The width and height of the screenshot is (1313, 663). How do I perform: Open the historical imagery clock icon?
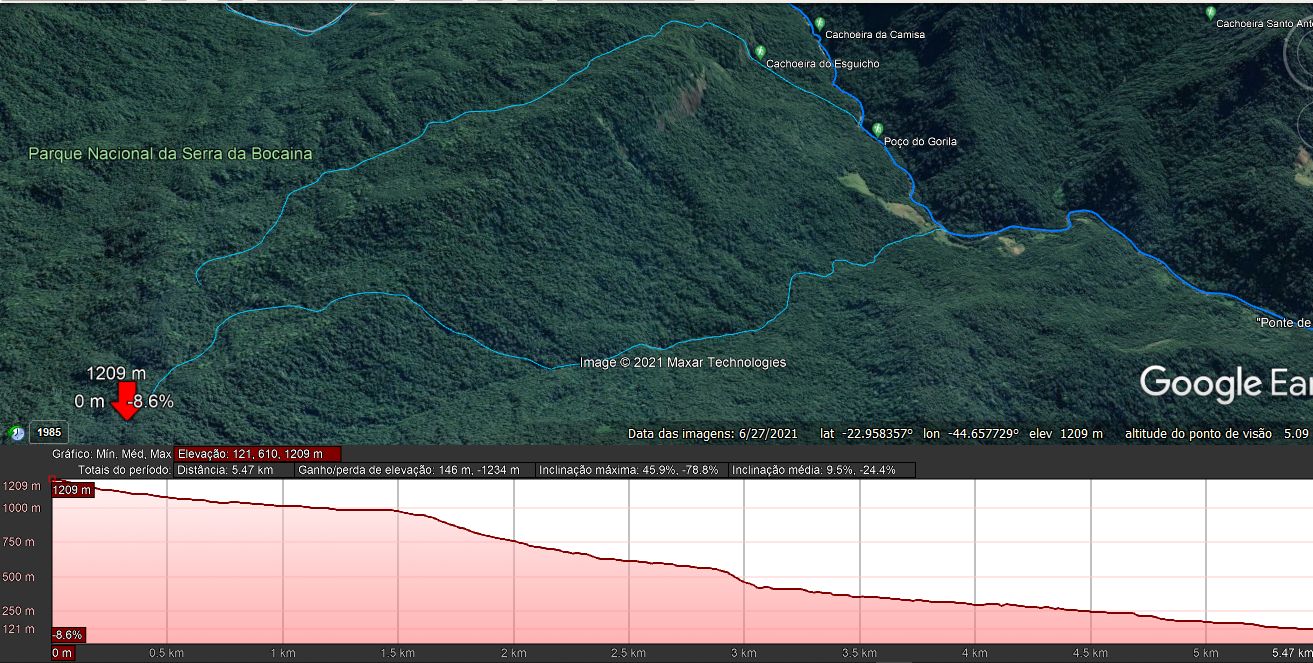click(x=16, y=433)
